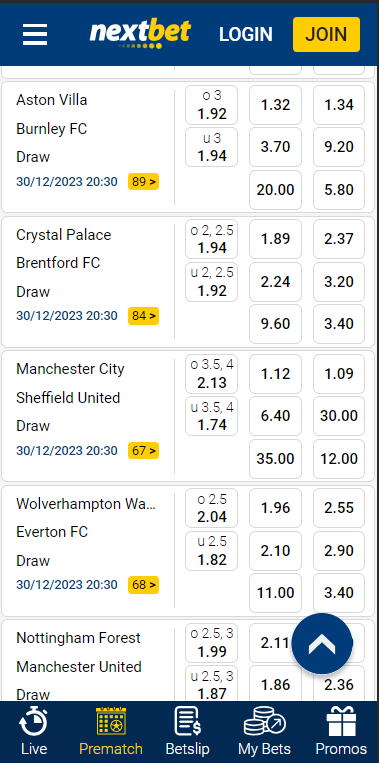Select under 2, 2.5 odds 1.92

212,282
